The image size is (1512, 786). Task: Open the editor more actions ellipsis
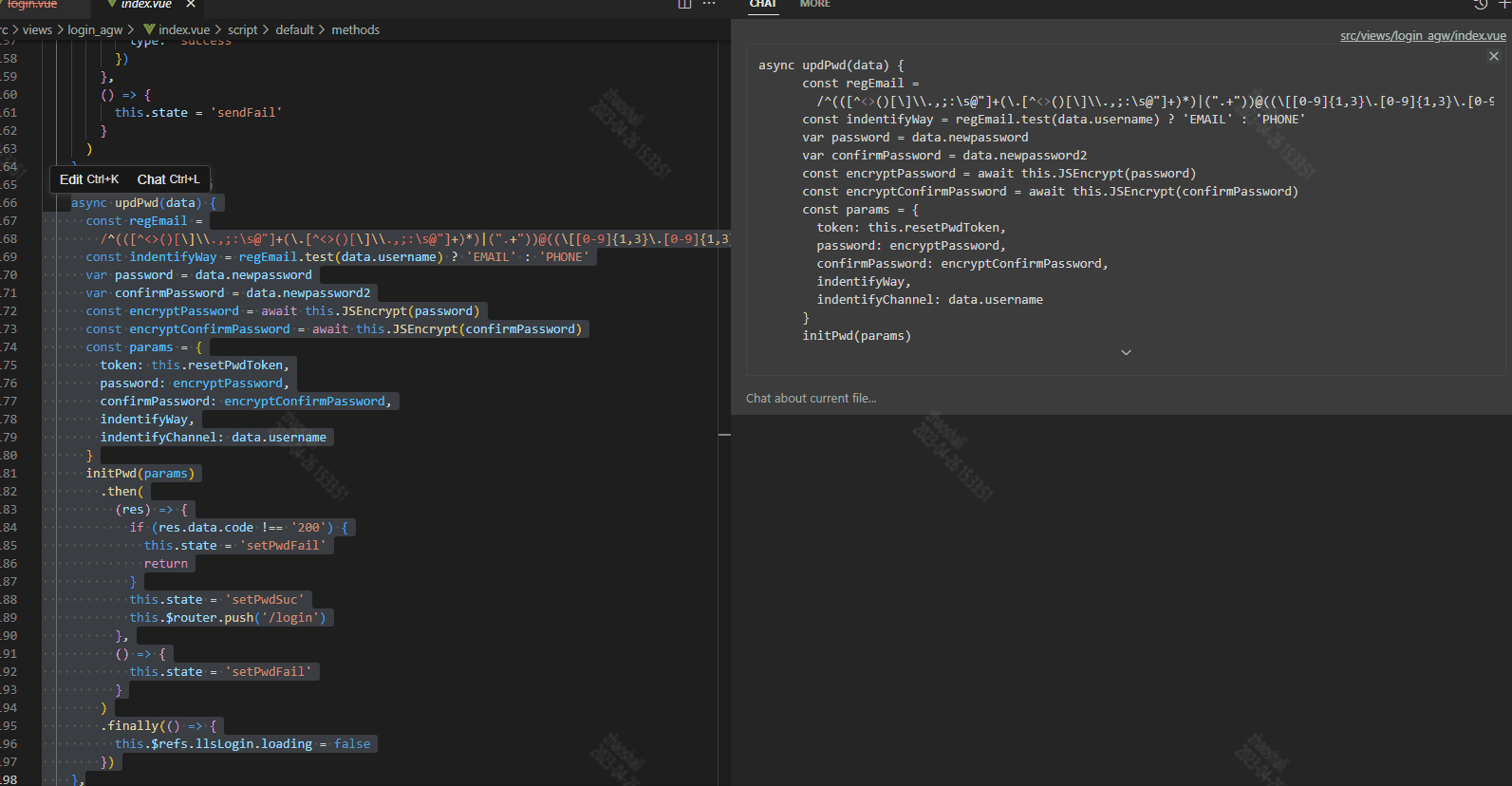coord(709,4)
